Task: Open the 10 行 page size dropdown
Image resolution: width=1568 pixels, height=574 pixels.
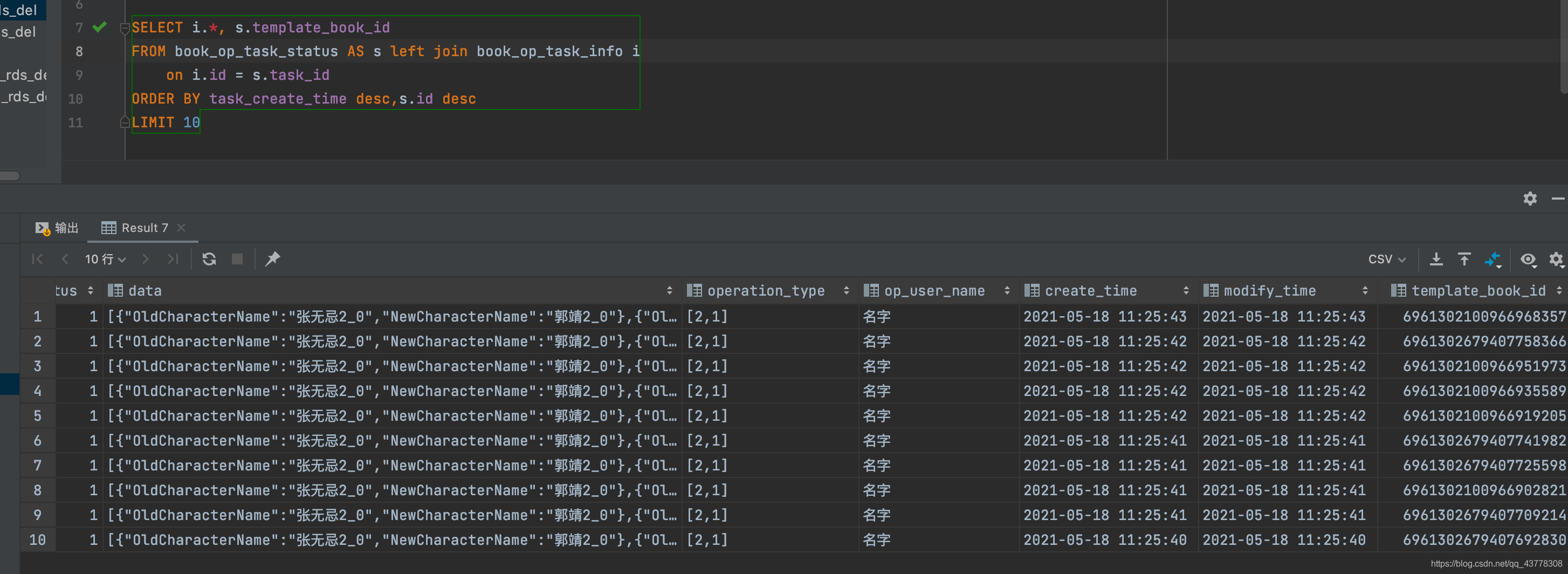Action: pyautogui.click(x=105, y=259)
